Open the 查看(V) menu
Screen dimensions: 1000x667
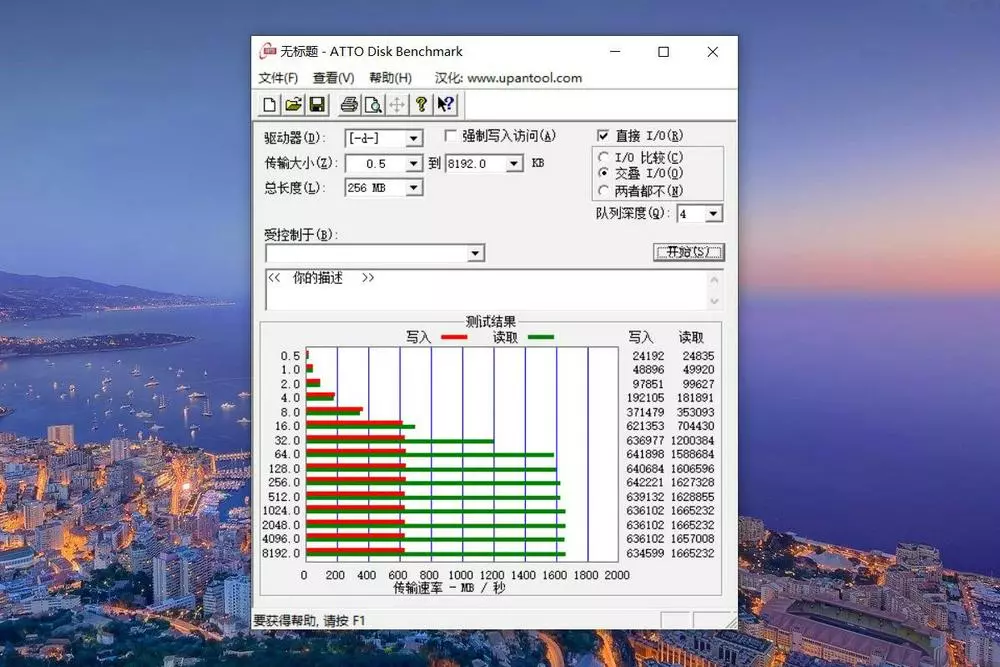tap(334, 78)
